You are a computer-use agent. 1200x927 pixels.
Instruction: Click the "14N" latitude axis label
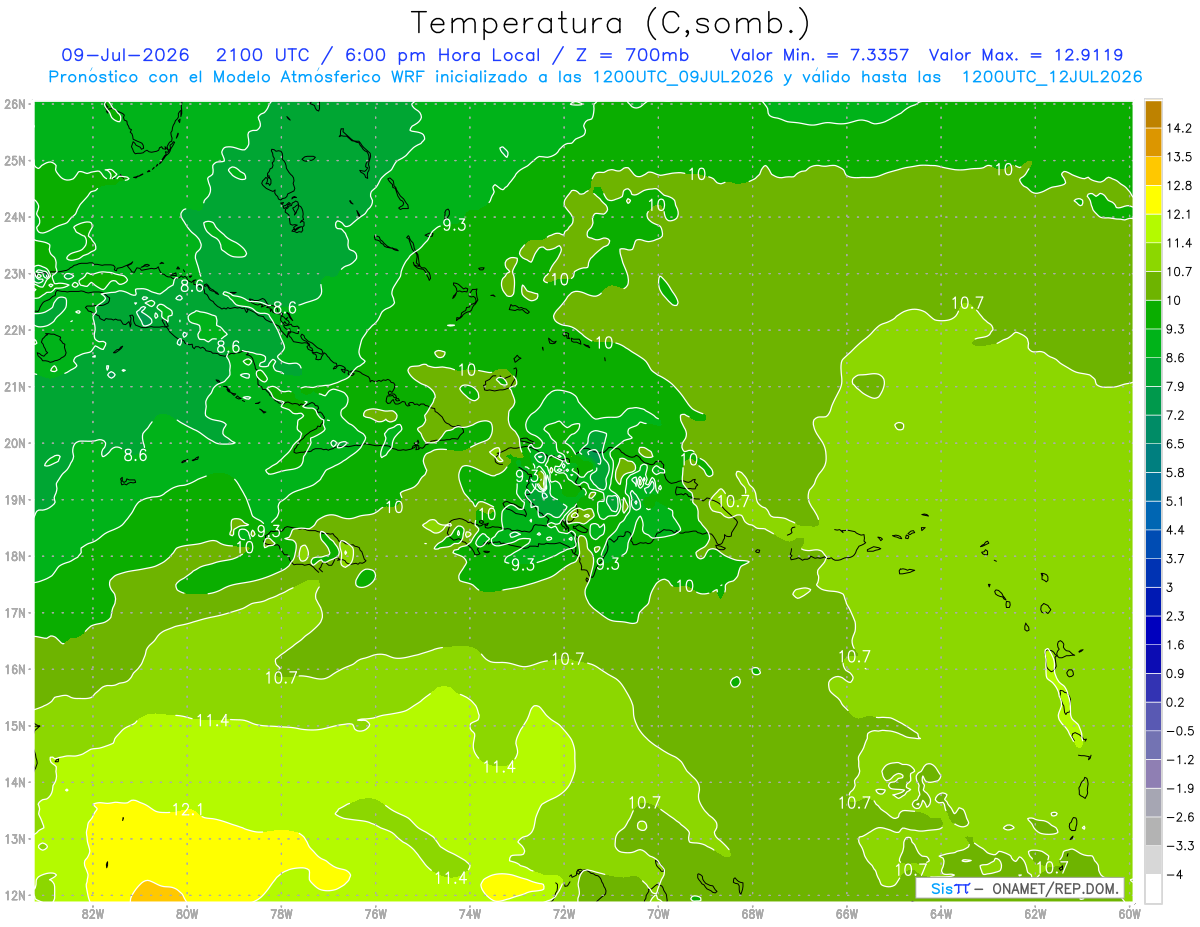point(15,782)
